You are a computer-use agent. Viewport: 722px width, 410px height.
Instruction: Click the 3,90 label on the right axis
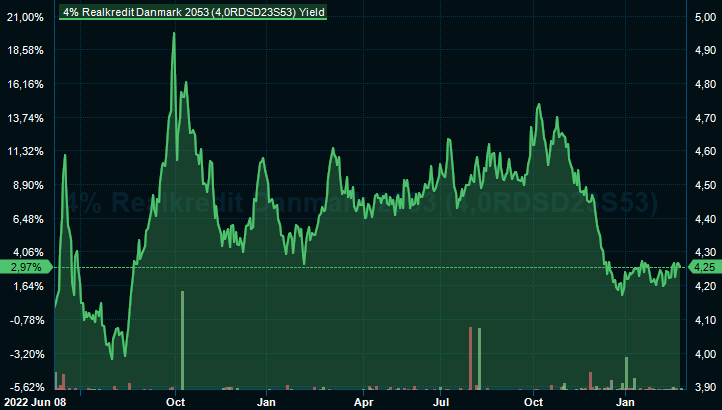(x=704, y=387)
